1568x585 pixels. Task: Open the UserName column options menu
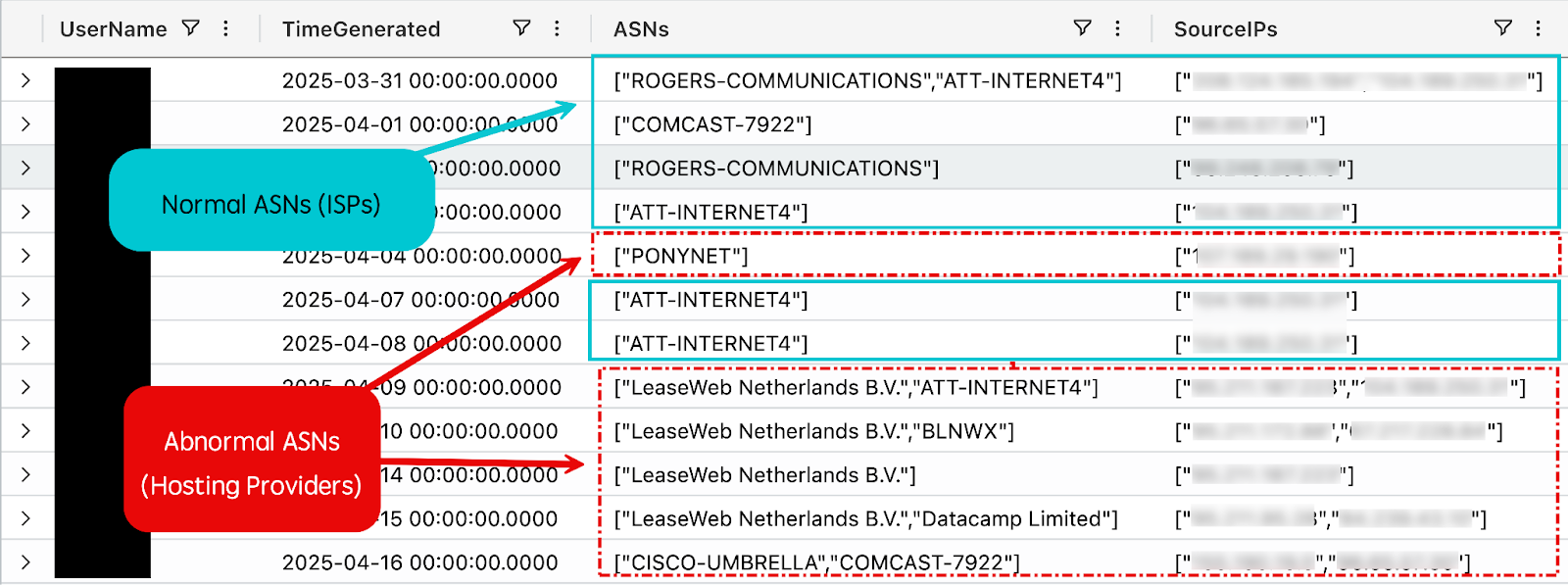pyautogui.click(x=226, y=28)
